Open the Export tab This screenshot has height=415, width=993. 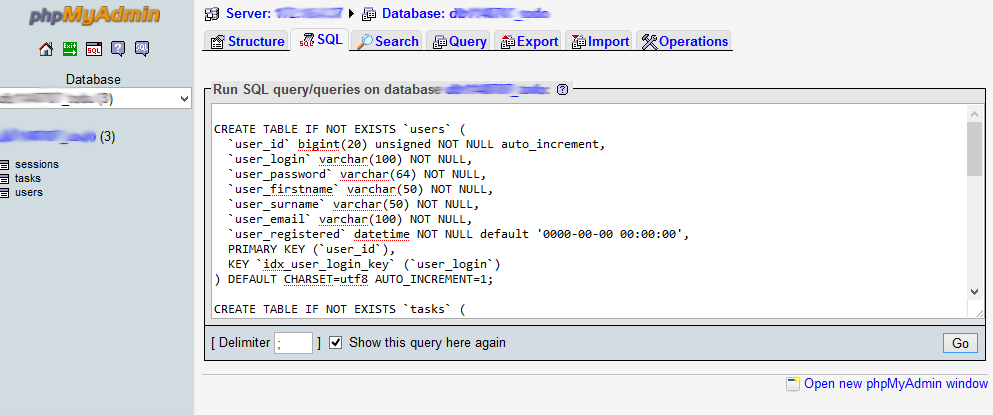click(528, 41)
